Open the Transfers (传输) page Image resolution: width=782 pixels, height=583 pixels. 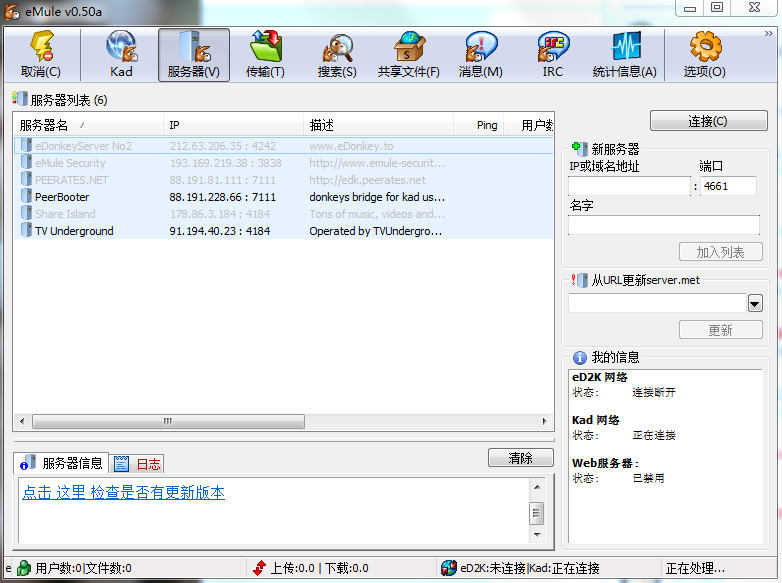[x=265, y=54]
